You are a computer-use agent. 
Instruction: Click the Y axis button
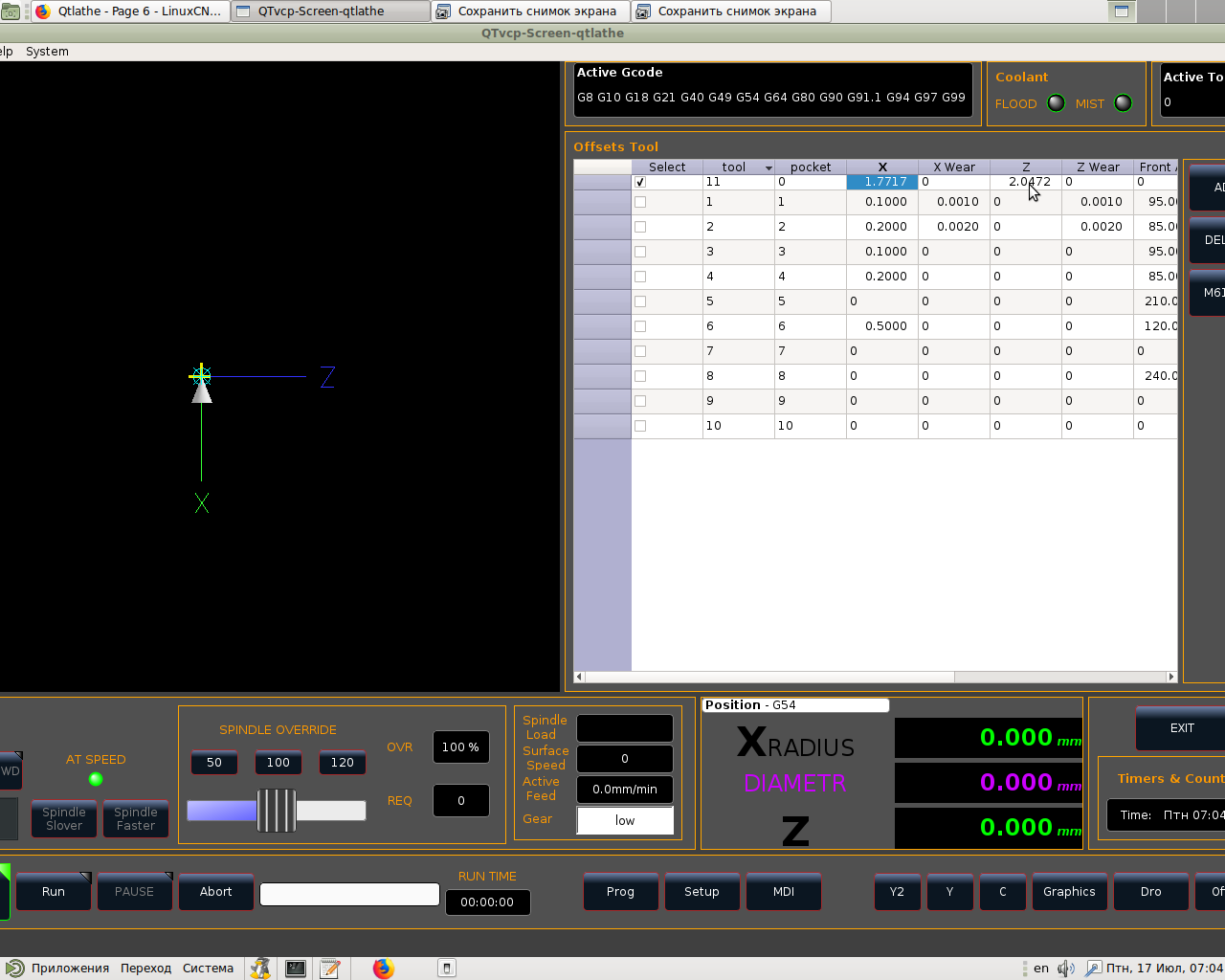[949, 892]
